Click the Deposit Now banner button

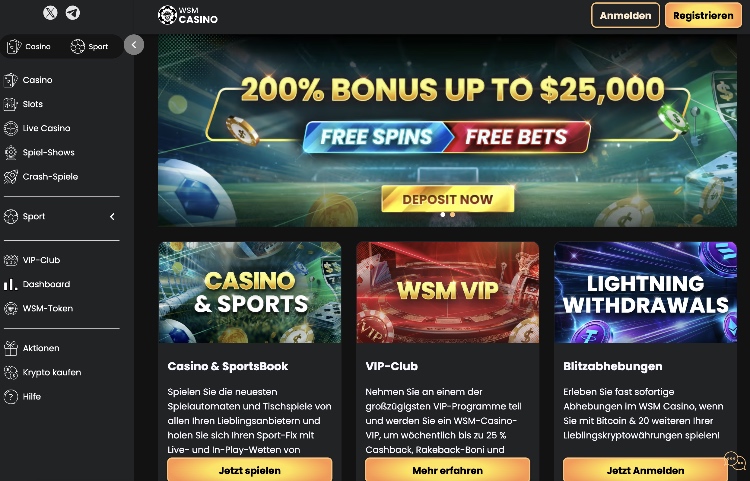tap(448, 199)
